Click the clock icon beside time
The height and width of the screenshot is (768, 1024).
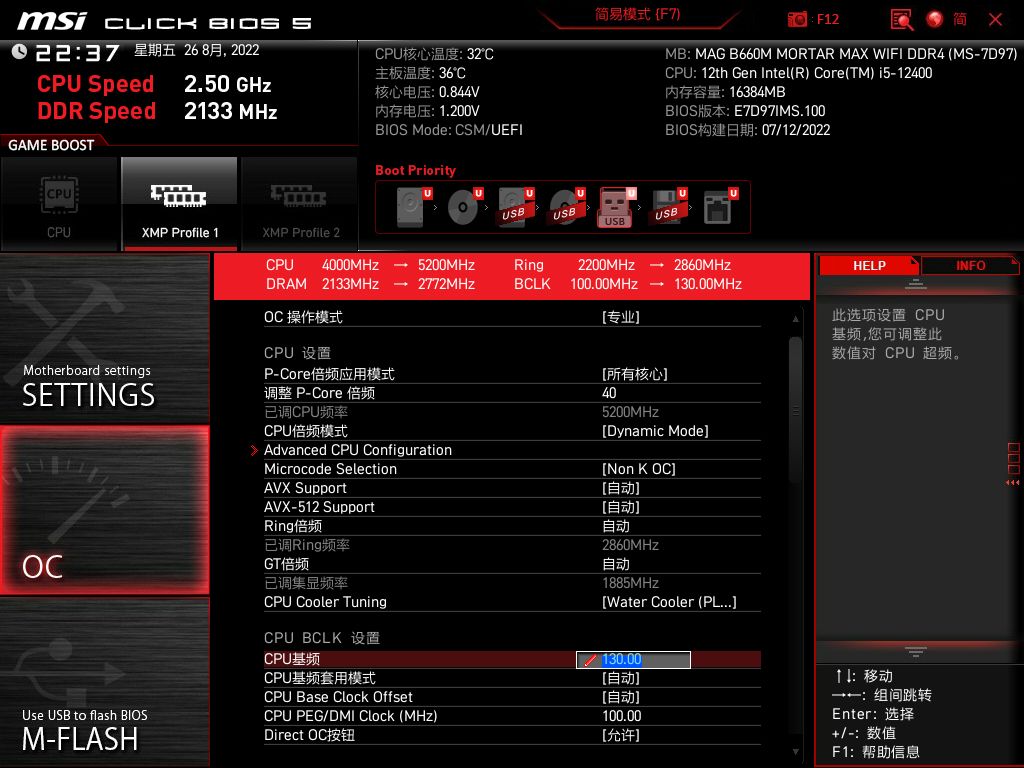pos(20,51)
